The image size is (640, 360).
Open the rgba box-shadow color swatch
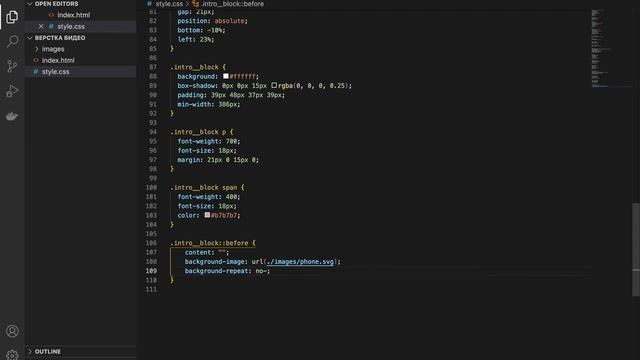pyautogui.click(x=274, y=85)
